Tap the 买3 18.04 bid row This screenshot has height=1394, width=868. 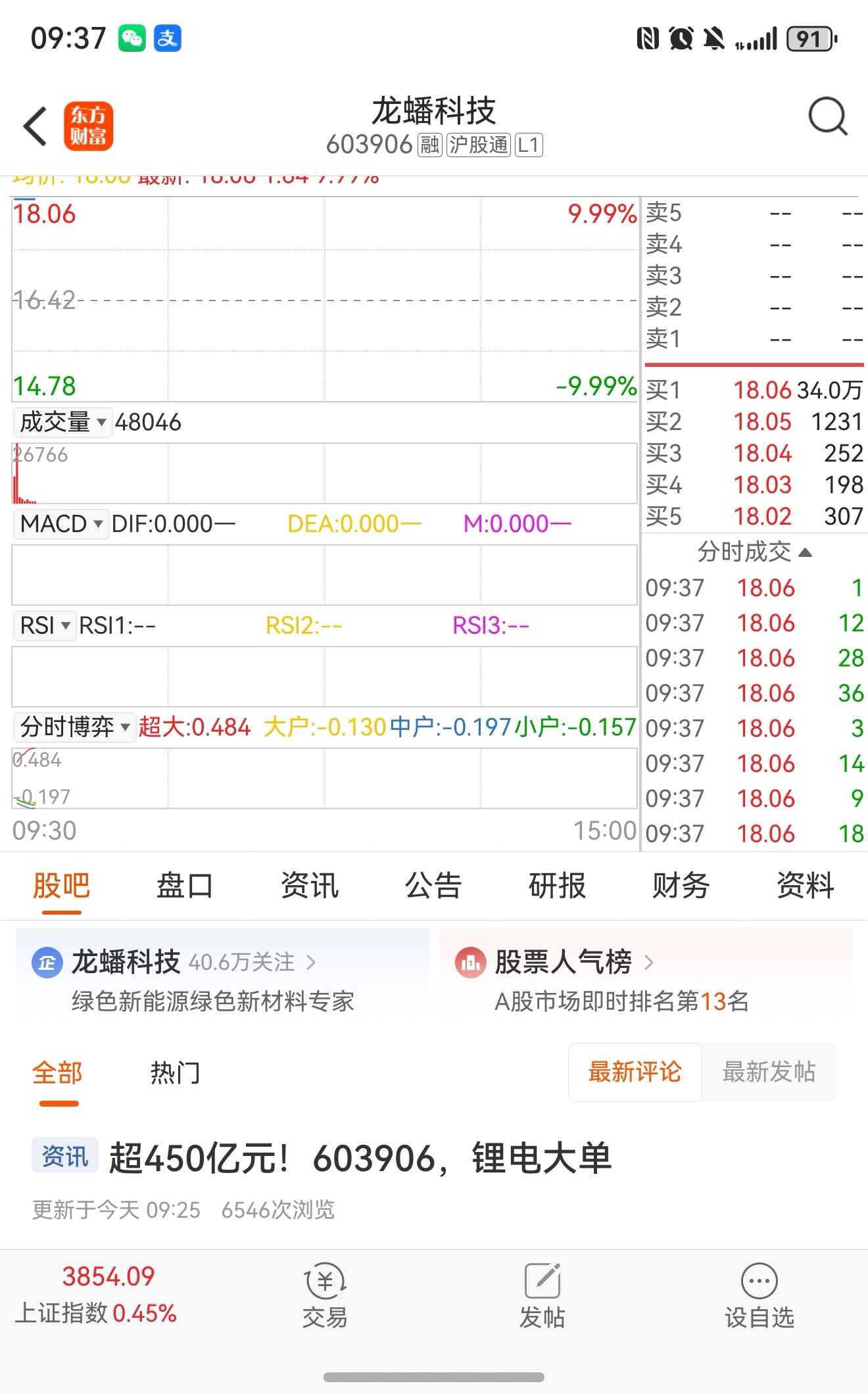[x=754, y=454]
